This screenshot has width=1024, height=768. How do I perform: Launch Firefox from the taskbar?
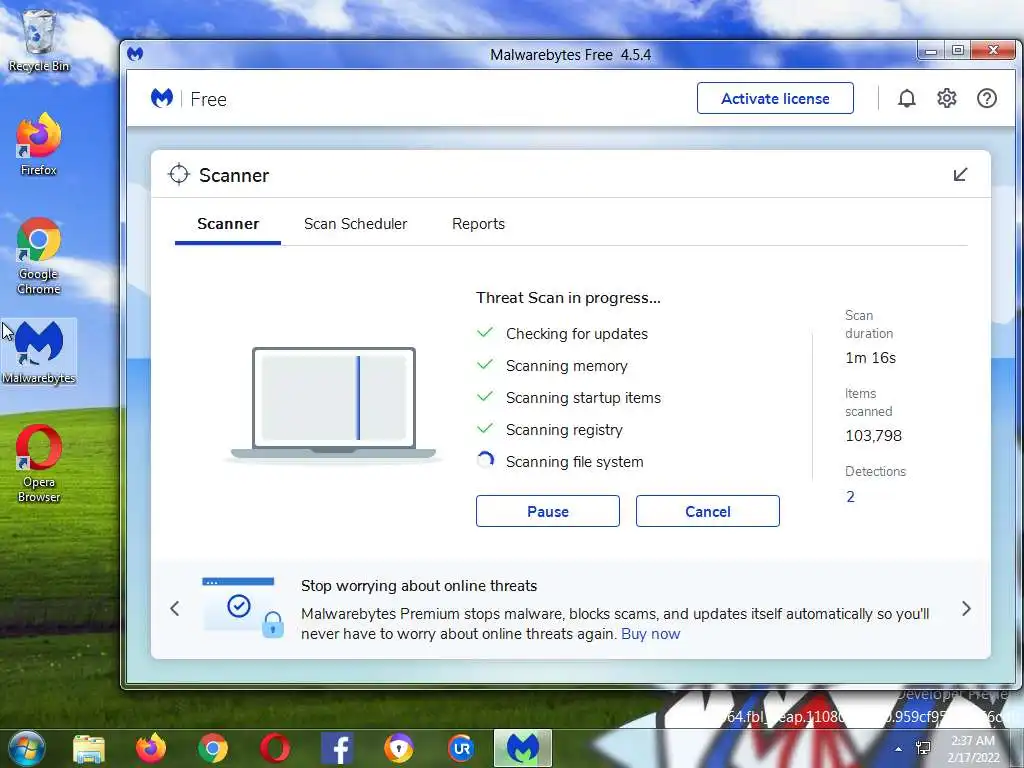151,748
